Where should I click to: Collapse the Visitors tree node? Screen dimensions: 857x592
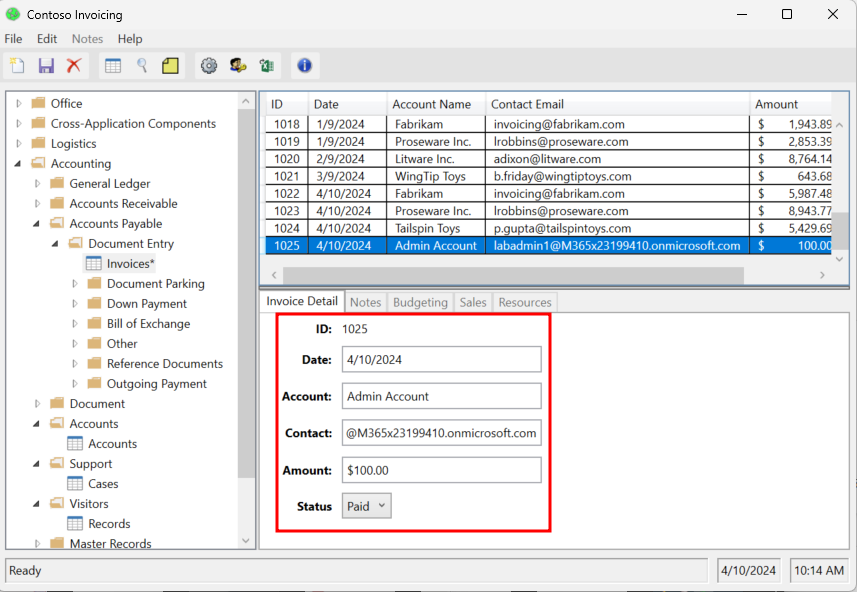(x=37, y=503)
